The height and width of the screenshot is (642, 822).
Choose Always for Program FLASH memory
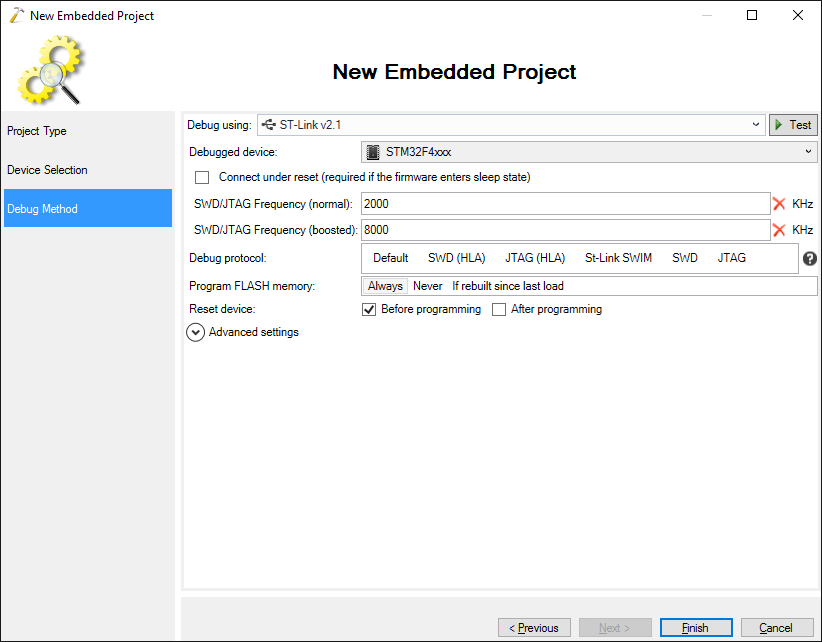385,286
